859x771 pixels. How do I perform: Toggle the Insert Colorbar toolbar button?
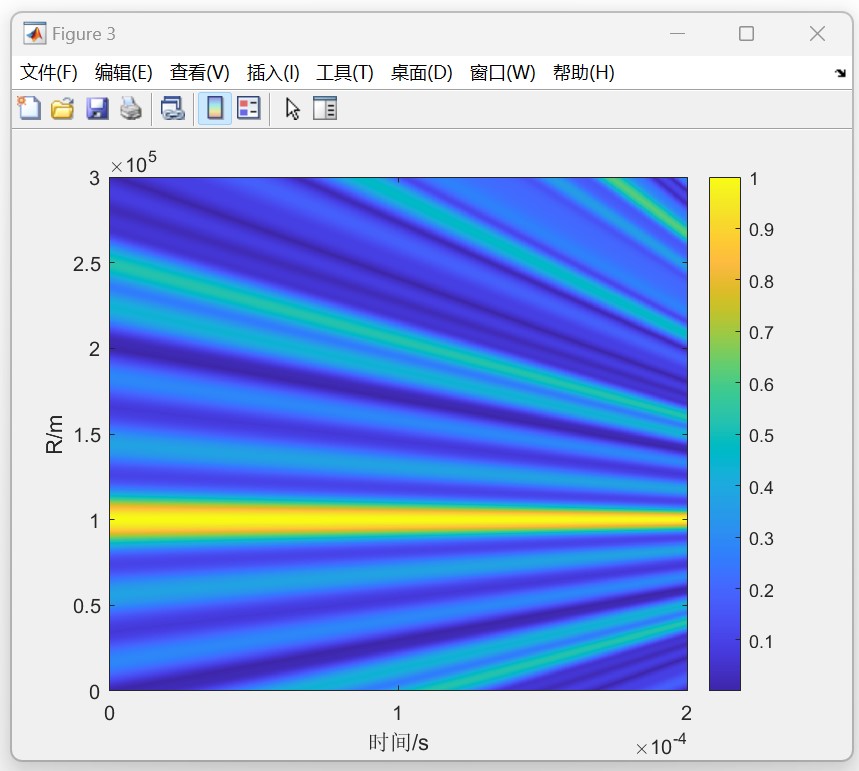[215, 108]
